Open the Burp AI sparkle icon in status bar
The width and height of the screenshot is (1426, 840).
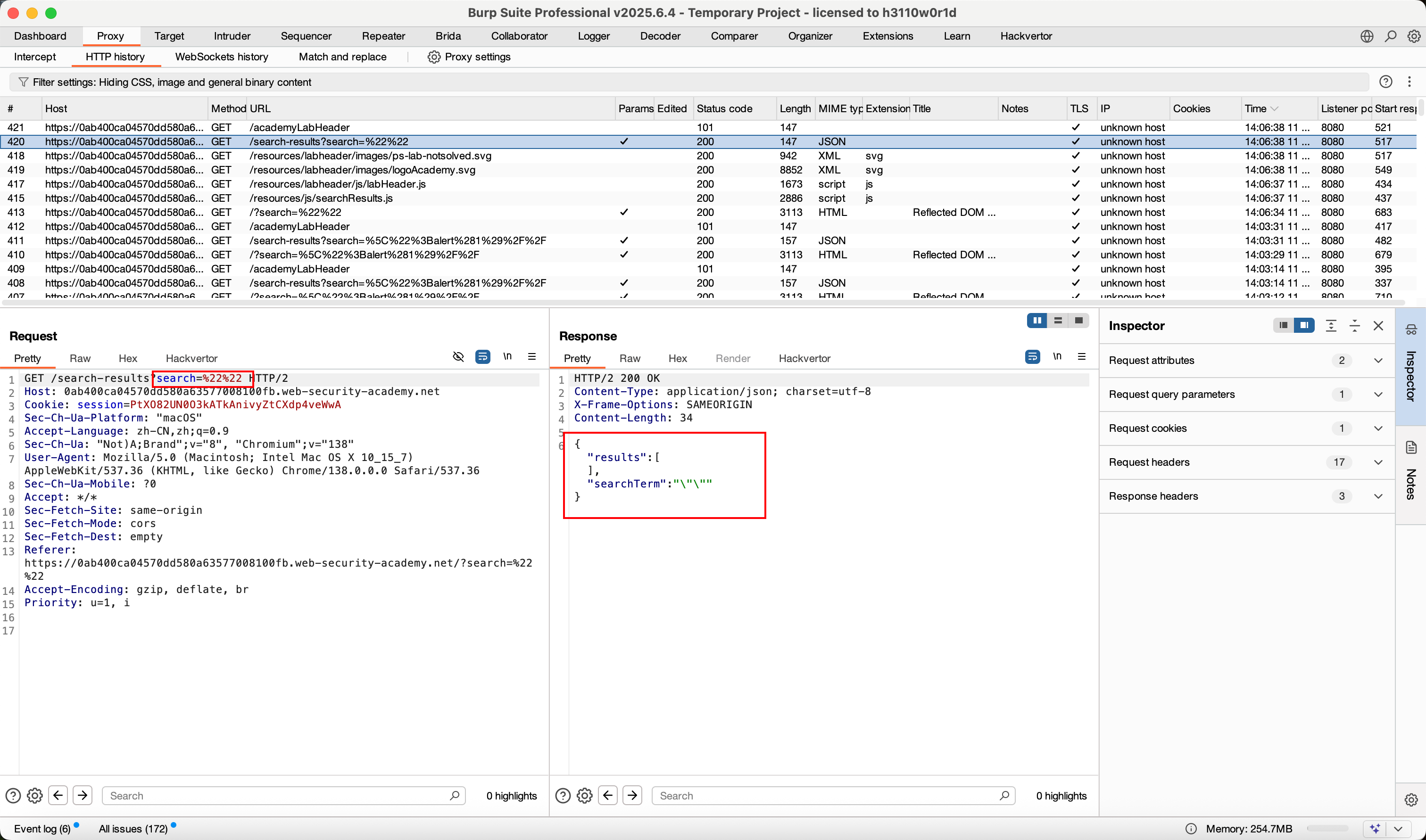(1376, 829)
